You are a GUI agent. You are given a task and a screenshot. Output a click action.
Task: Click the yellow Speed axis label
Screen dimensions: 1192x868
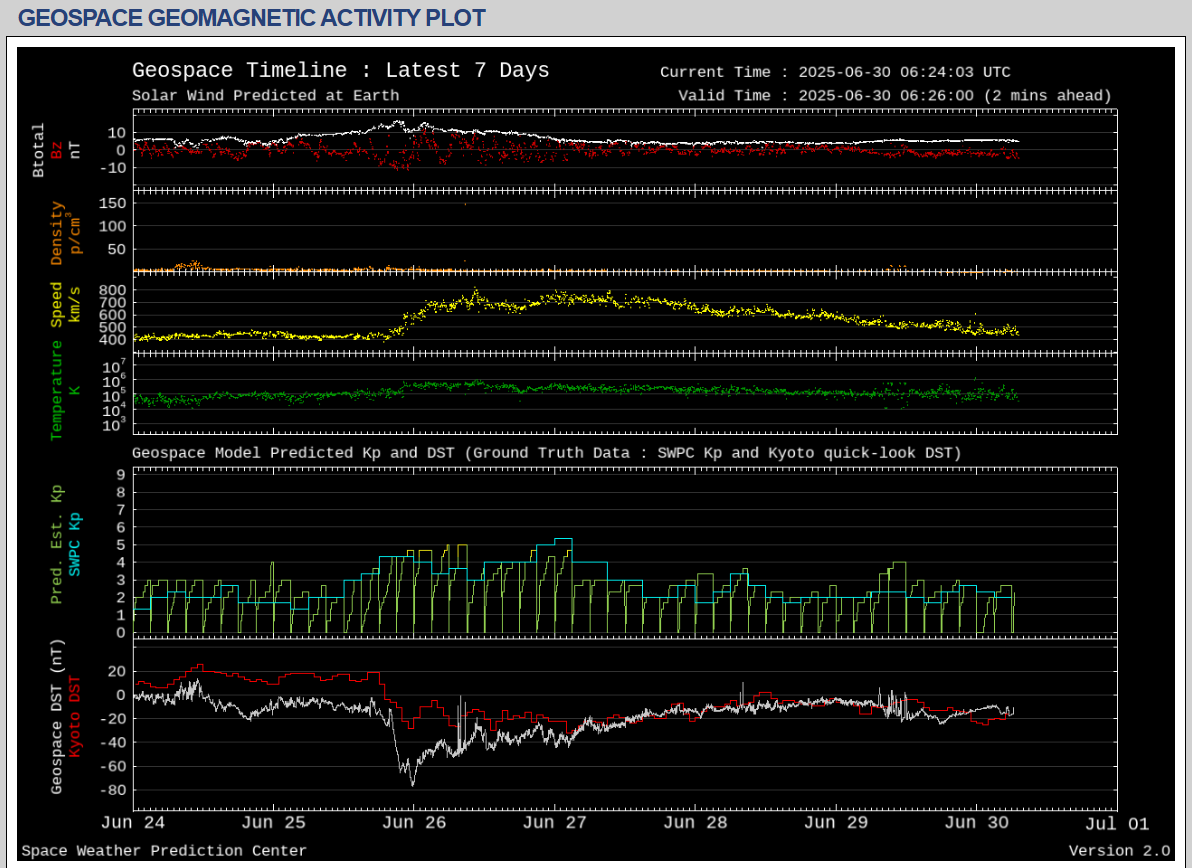click(57, 304)
